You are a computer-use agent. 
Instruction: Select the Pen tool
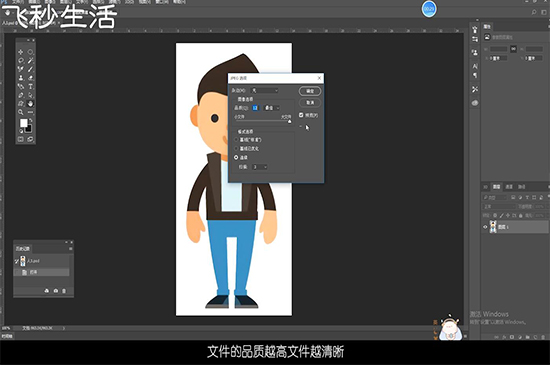21,95
